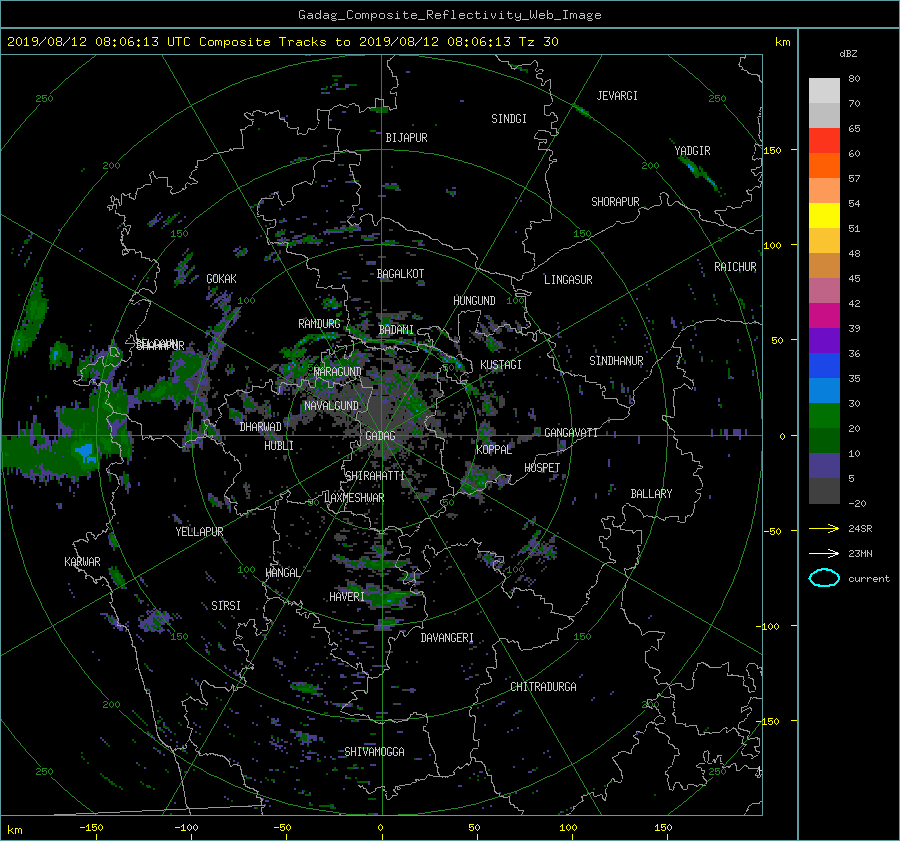Click the RAMDURG city label
The height and width of the screenshot is (841, 900).
[319, 324]
